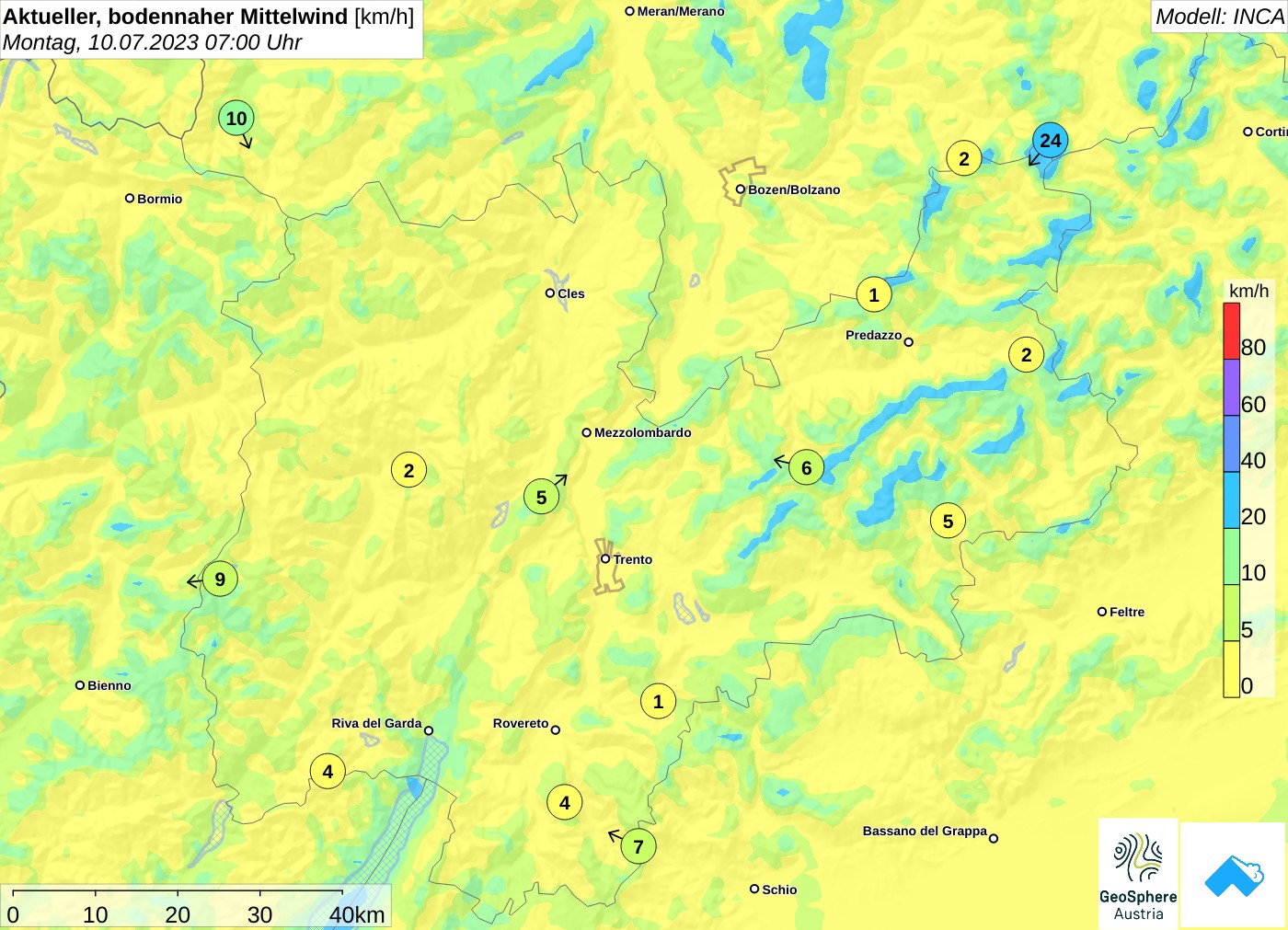Click the Mezzolombardo town label
The height and width of the screenshot is (930, 1288).
point(643,432)
